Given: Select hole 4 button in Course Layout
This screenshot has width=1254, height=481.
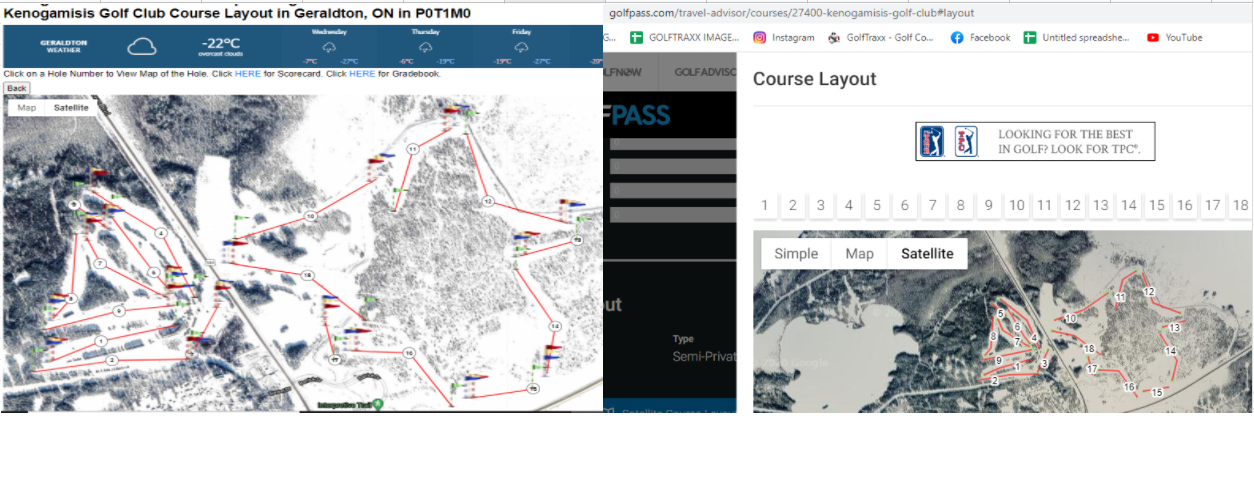Looking at the screenshot, I should coord(849,206).
